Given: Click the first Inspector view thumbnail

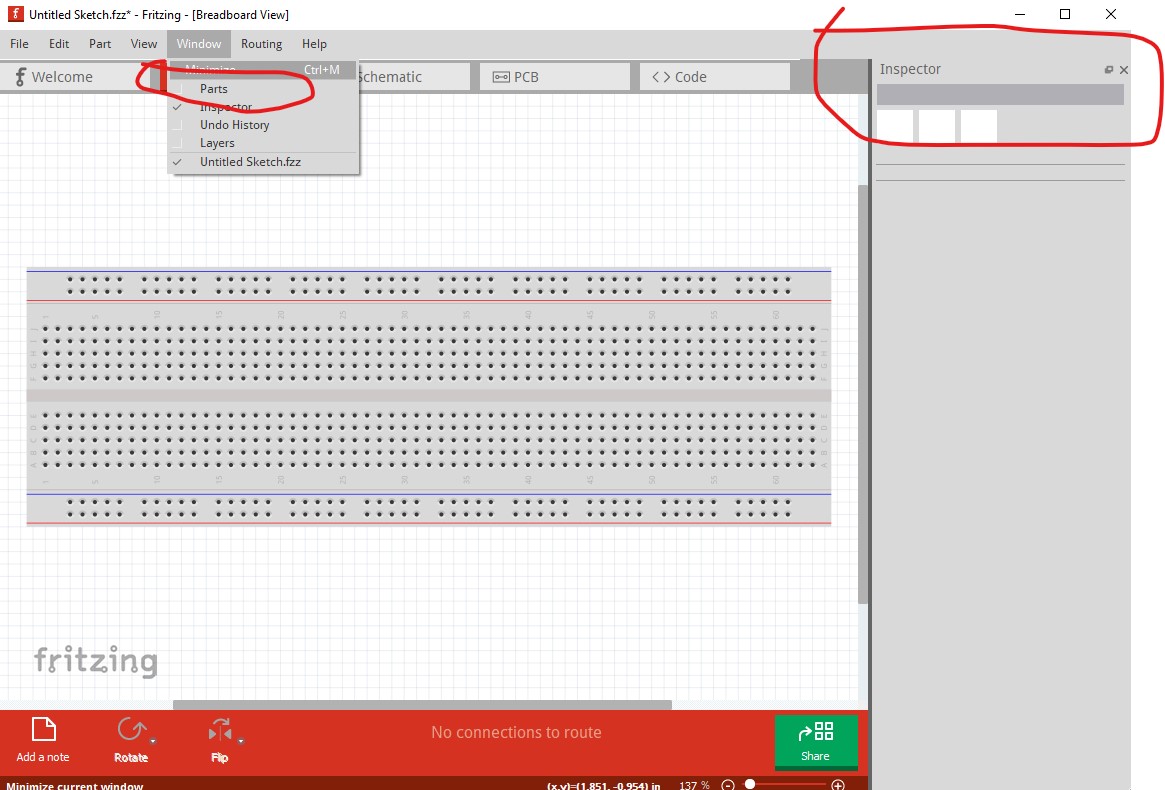Looking at the screenshot, I should [895, 127].
